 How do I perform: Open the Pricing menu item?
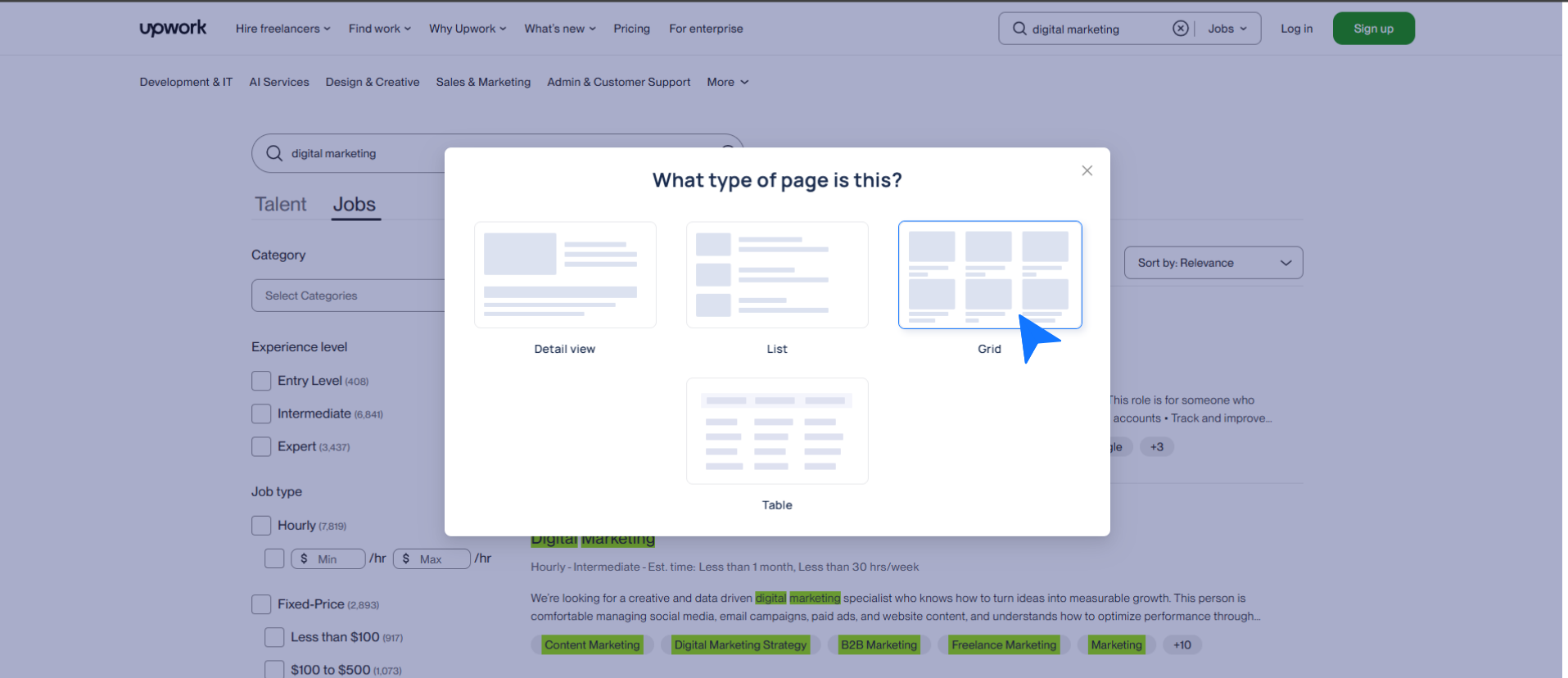[631, 29]
